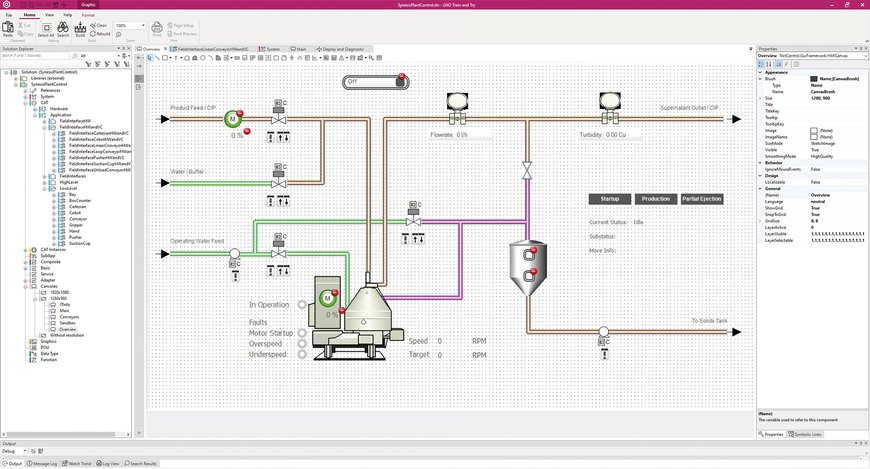Click the Underspeed fault indicator

(302, 354)
